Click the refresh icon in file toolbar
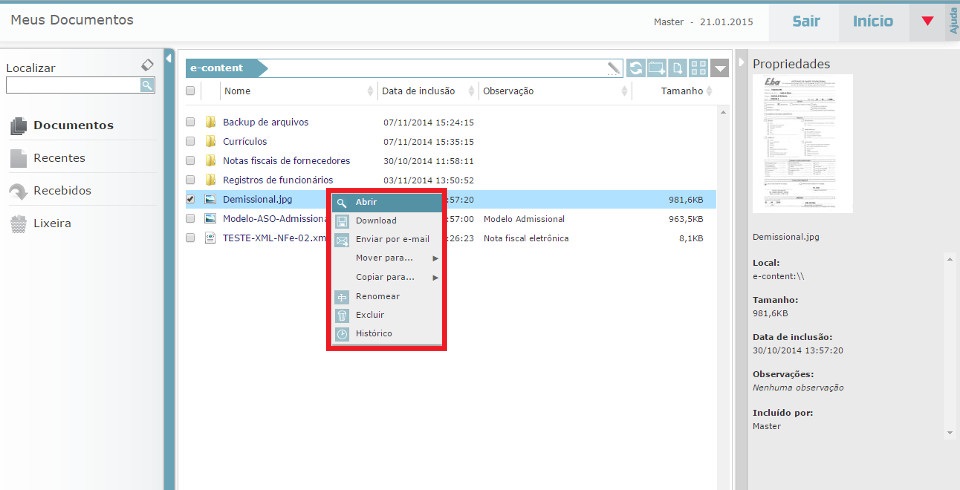This screenshot has height=490, width=960. pyautogui.click(x=635, y=68)
